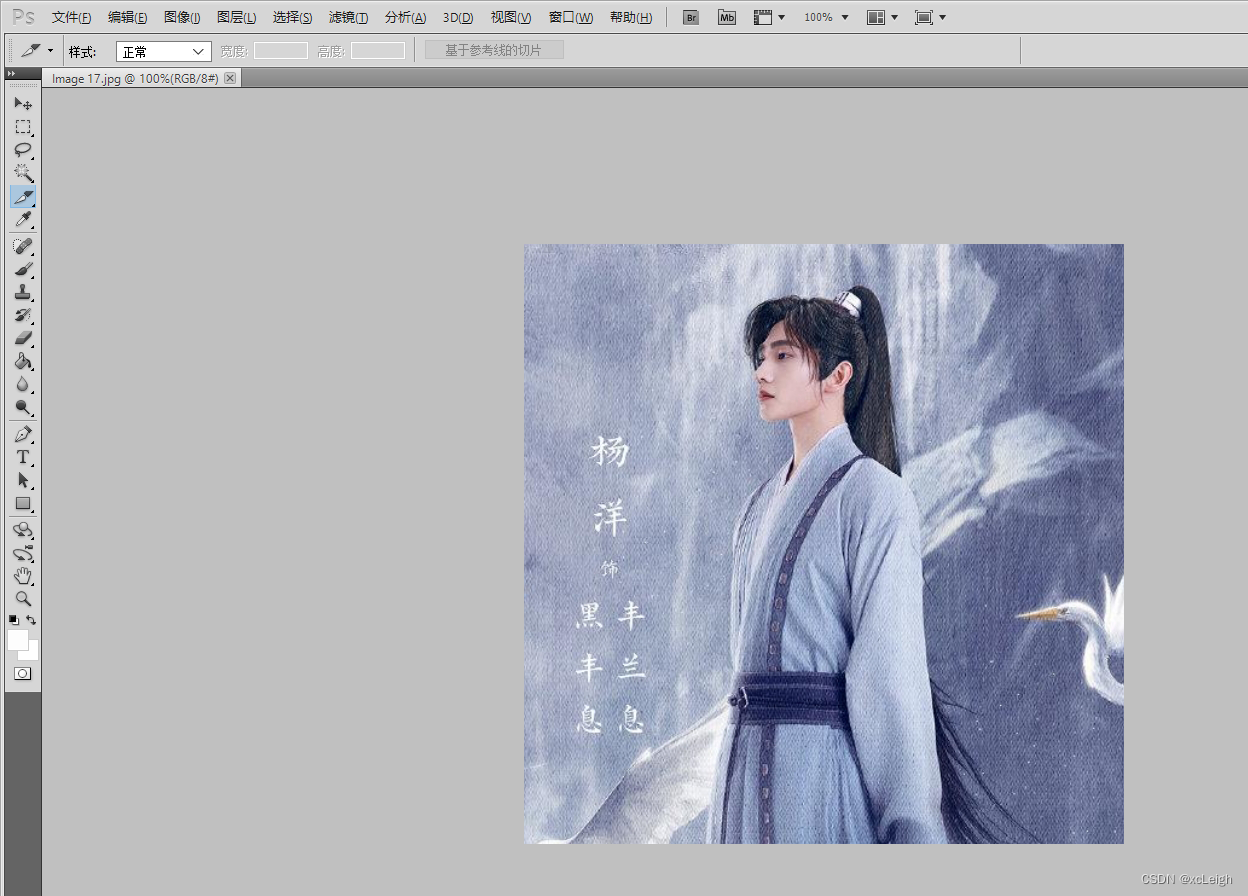Close the Image 17.jpg document tab
Viewport: 1248px width, 896px height.
(x=231, y=78)
